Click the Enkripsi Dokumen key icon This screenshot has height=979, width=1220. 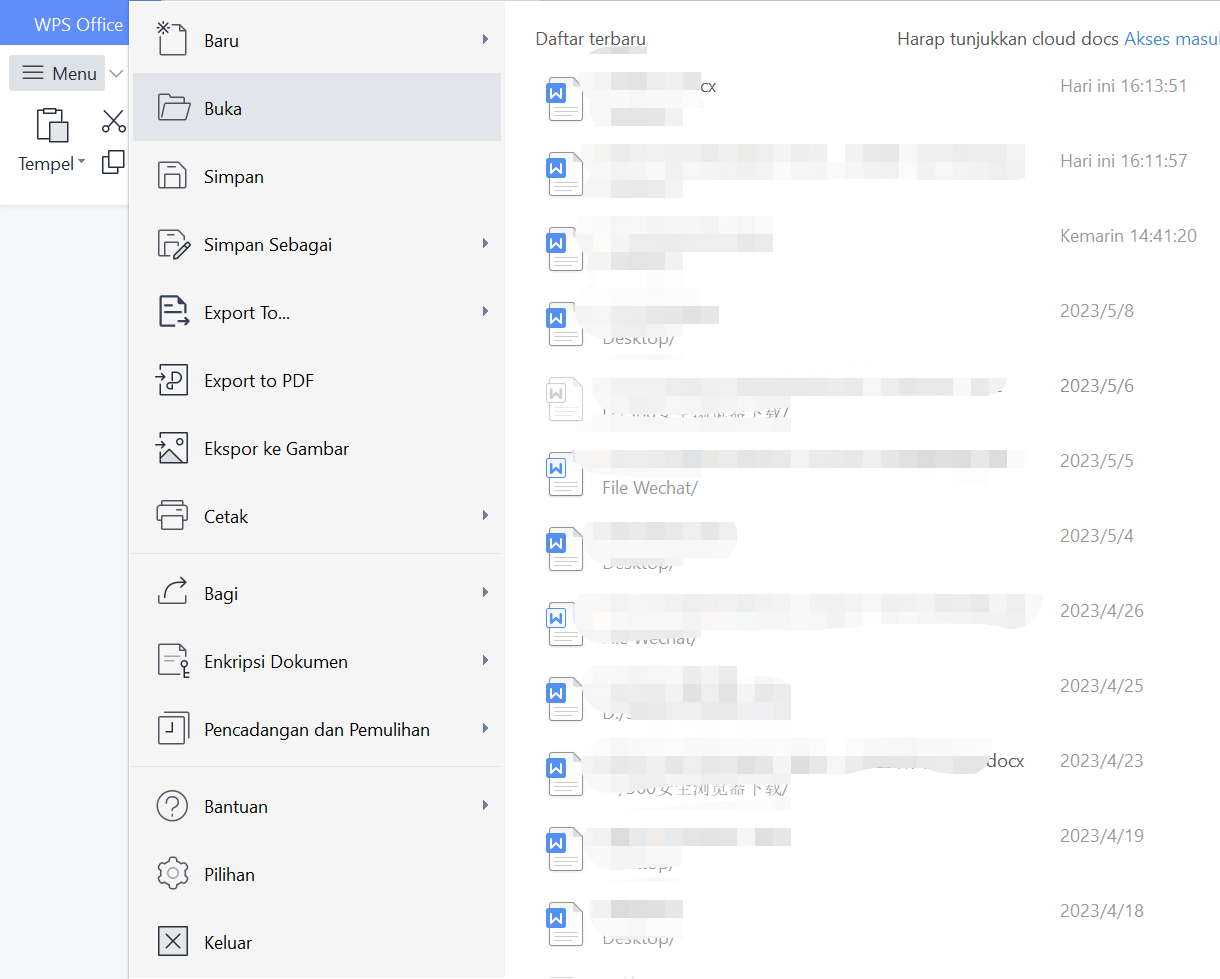(x=173, y=661)
